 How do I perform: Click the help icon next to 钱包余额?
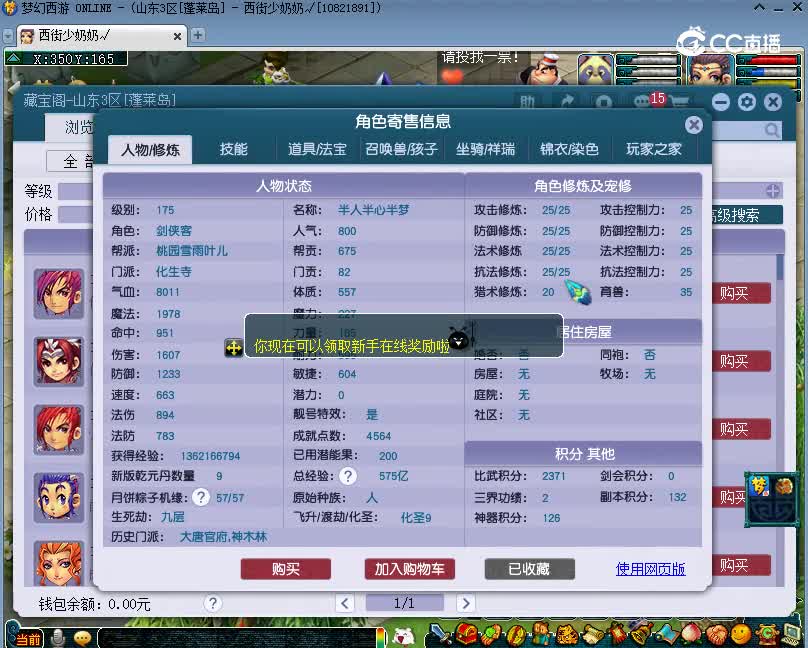(212, 603)
